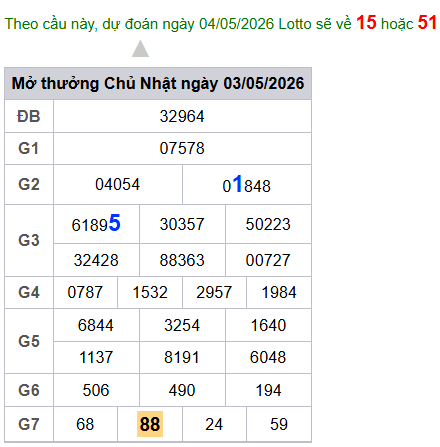This screenshot has width=440, height=447.
Task: Select the G5 result 3254
Action: pos(182,325)
